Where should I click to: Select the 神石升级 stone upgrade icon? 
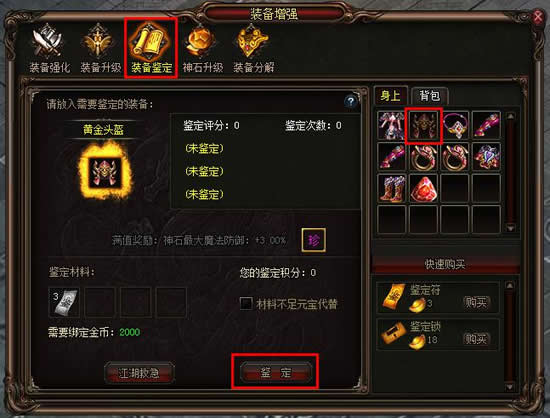(202, 48)
